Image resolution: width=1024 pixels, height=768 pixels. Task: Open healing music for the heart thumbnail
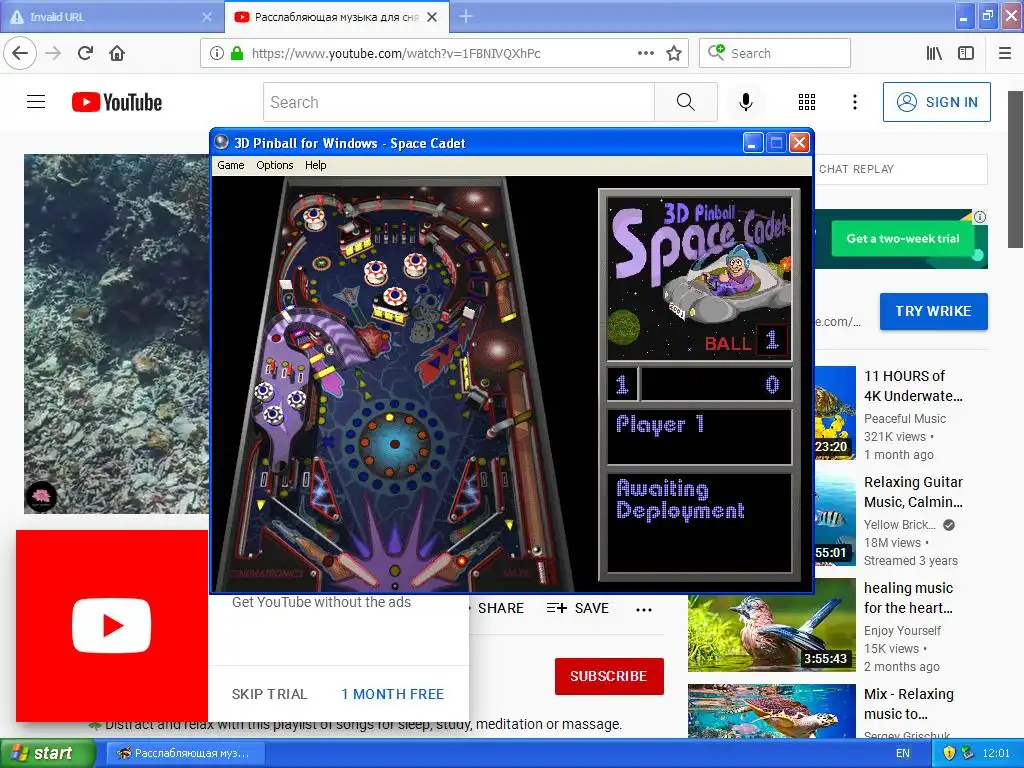pyautogui.click(x=771, y=624)
